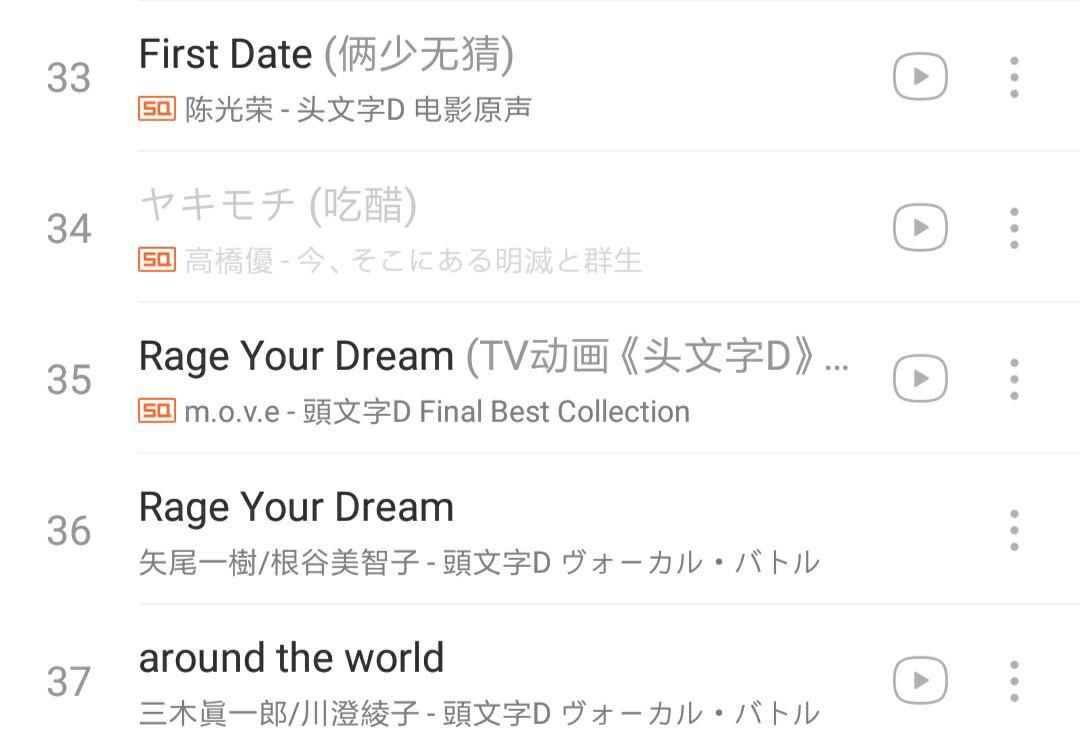Open more options for around the world
This screenshot has width=1080, height=753.
pos(1013,679)
